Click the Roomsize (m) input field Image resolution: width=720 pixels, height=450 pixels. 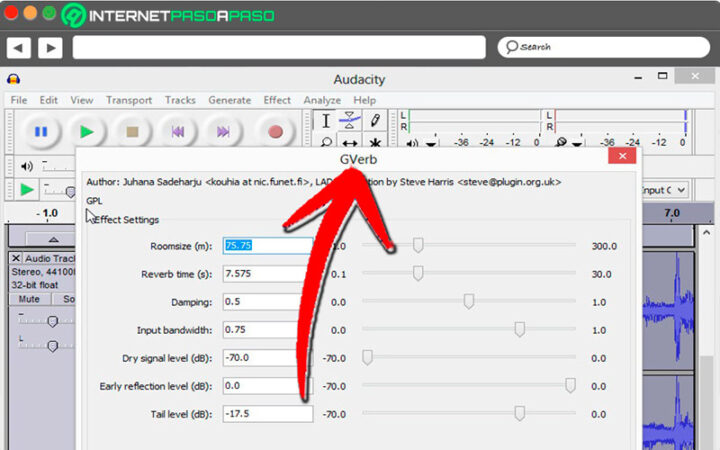(268, 246)
